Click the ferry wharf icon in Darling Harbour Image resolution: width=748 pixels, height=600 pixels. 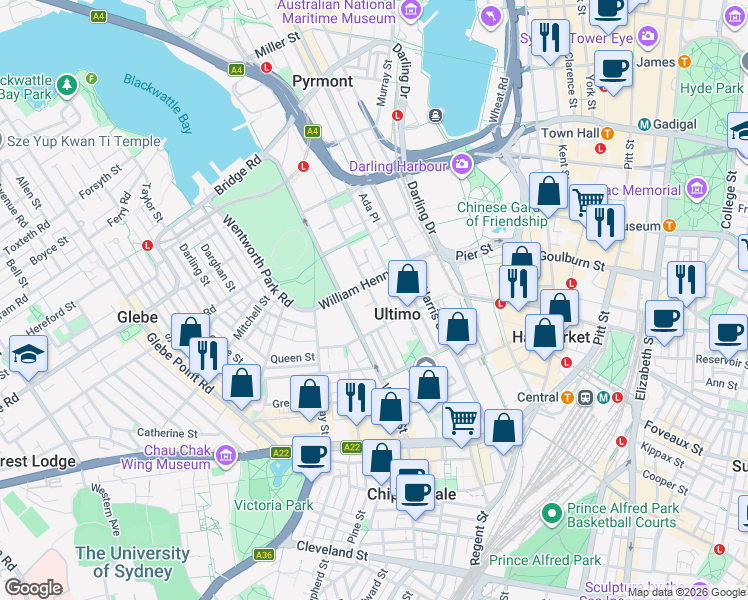tap(435, 115)
